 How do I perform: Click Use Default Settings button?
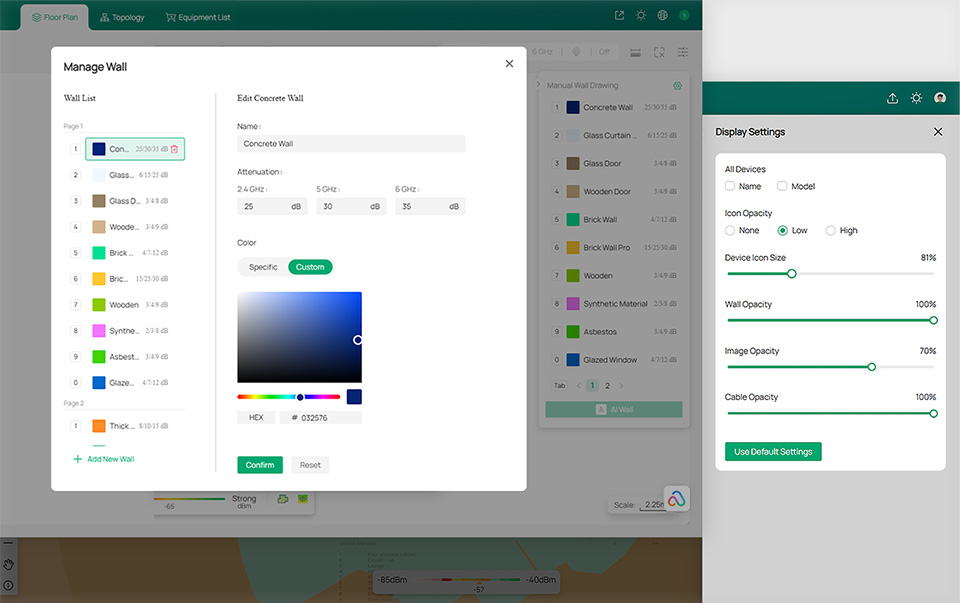(x=773, y=452)
